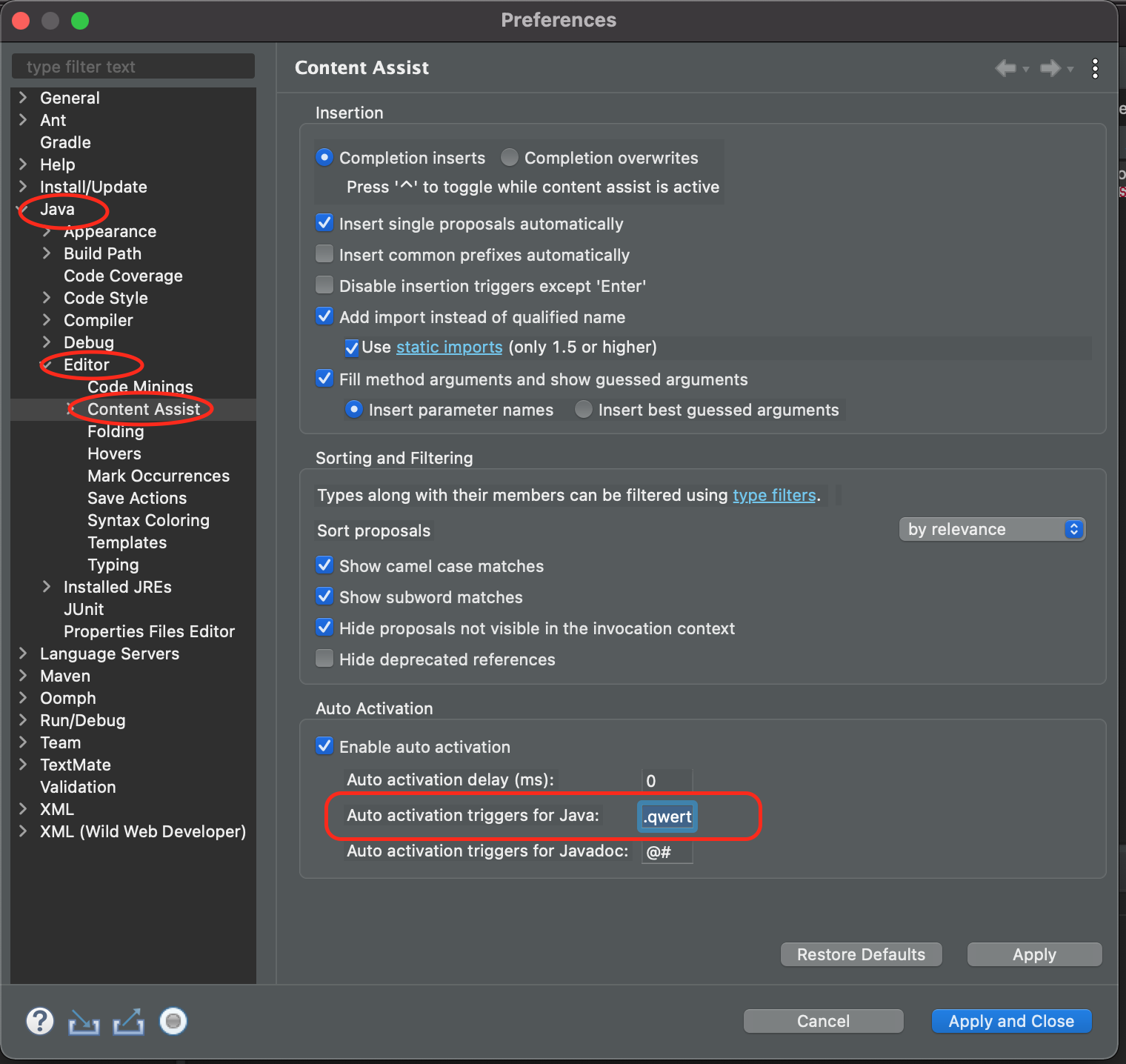The width and height of the screenshot is (1126, 1064).
Task: Open the Sort proposals 'by relevance' dropdown
Action: point(992,529)
